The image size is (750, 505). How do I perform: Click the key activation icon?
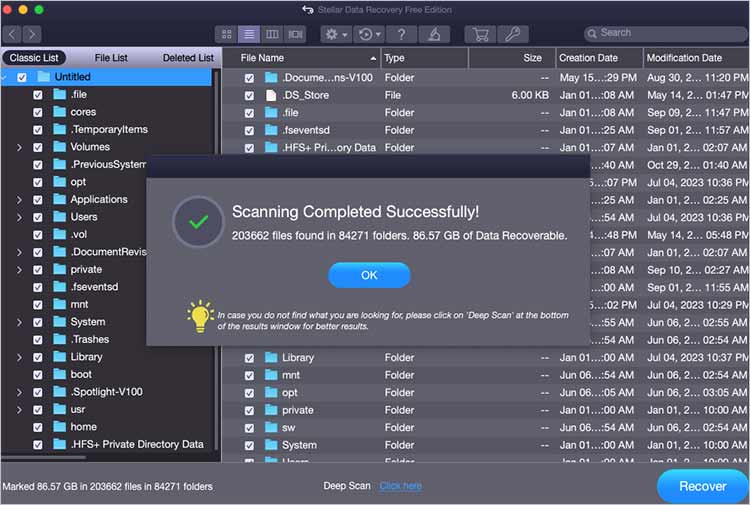pyautogui.click(x=513, y=34)
